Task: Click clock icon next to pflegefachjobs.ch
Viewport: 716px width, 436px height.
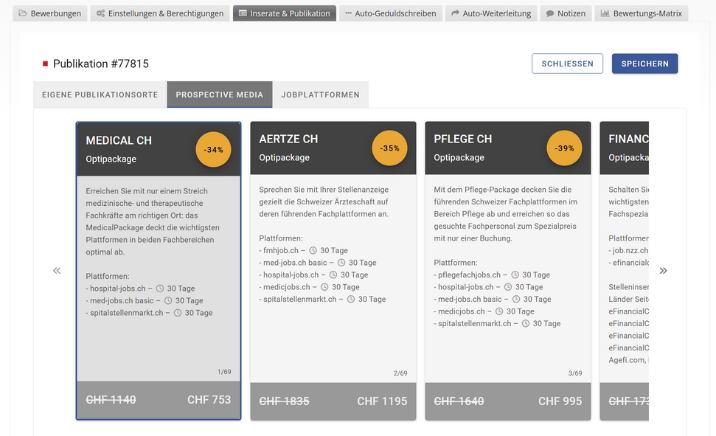Action: 515,275
